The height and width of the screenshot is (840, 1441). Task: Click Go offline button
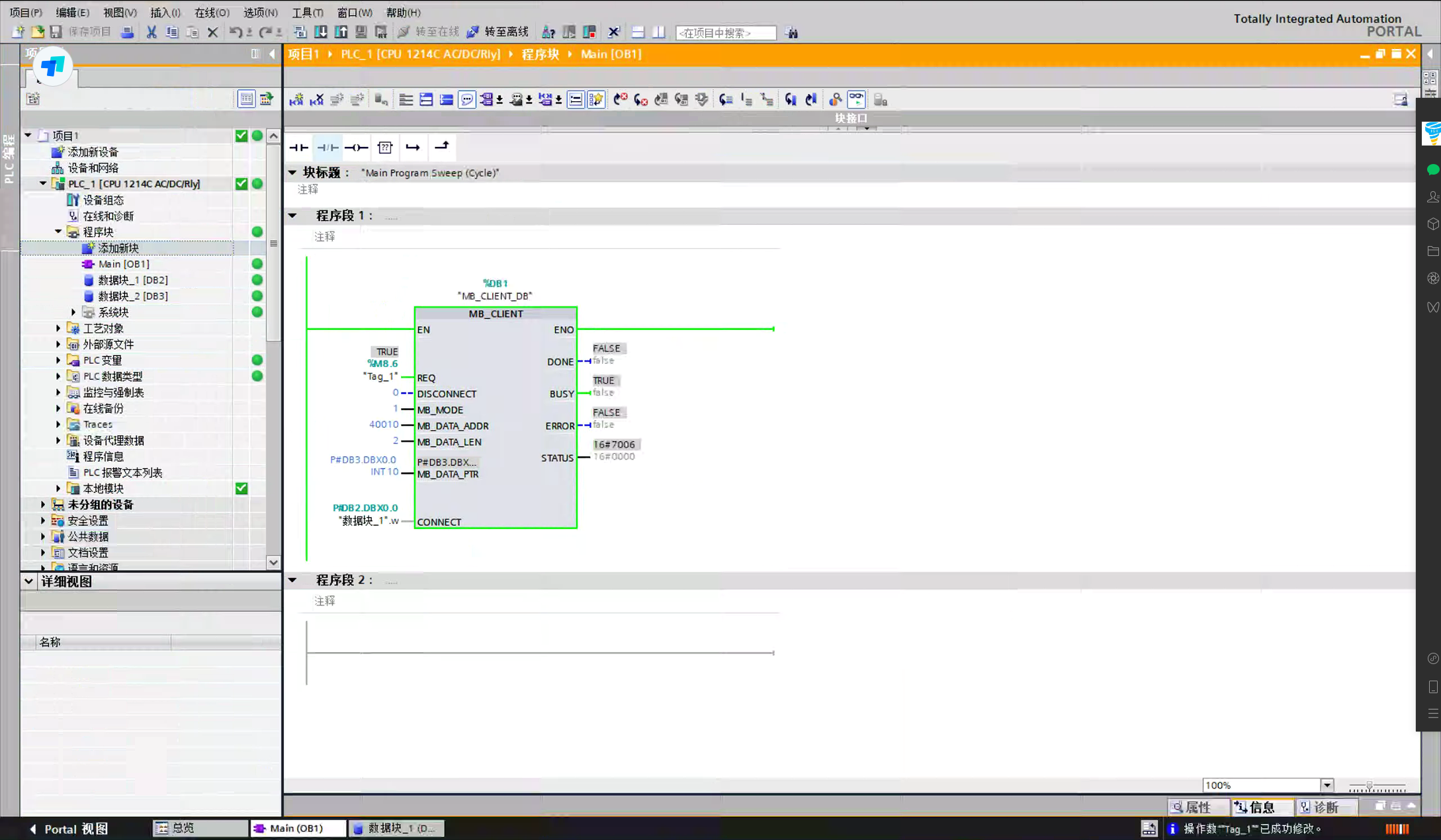point(498,32)
